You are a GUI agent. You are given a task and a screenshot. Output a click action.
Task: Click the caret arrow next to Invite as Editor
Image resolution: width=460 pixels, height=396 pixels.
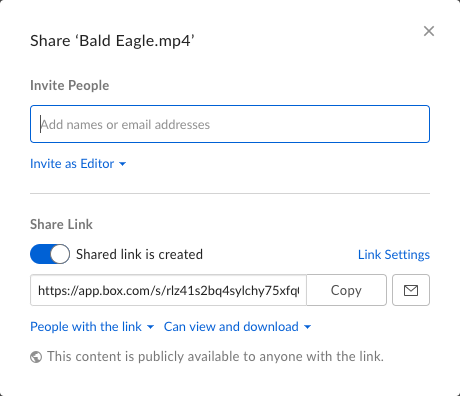123,164
